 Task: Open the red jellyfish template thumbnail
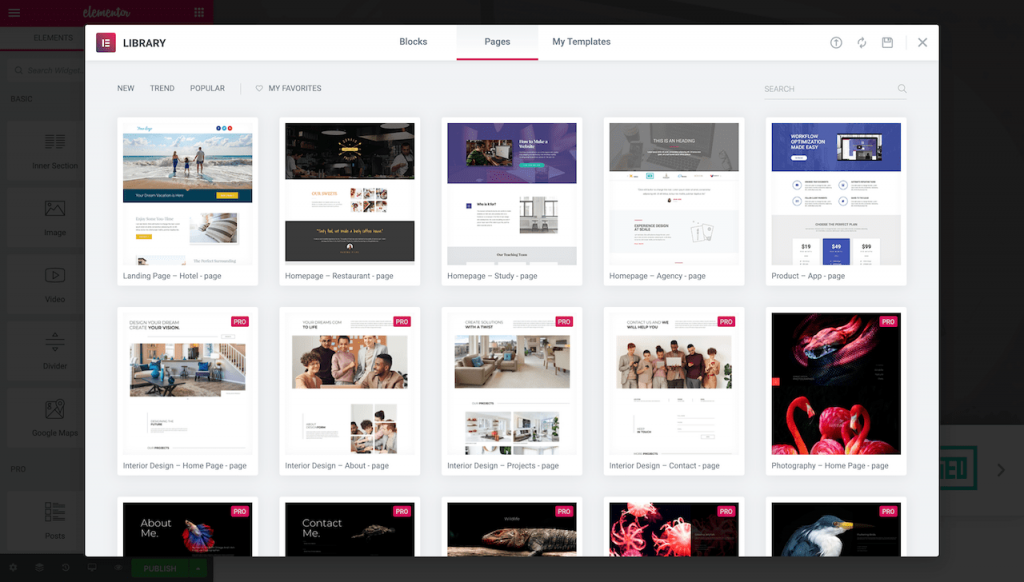673,529
